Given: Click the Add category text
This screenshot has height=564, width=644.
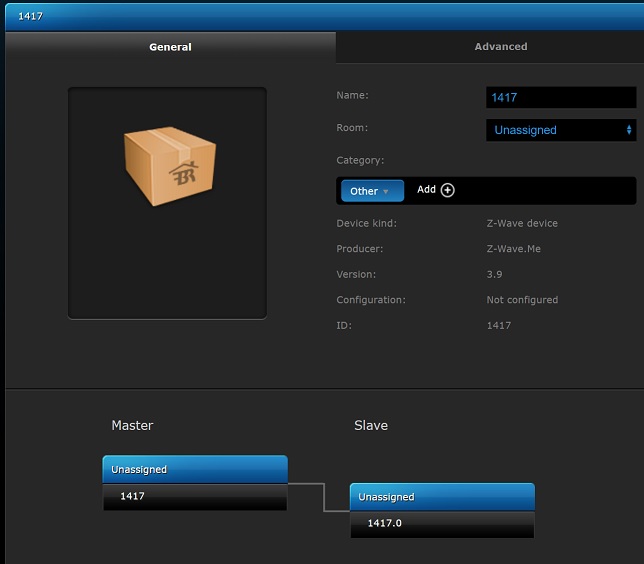Looking at the screenshot, I should pos(426,190).
